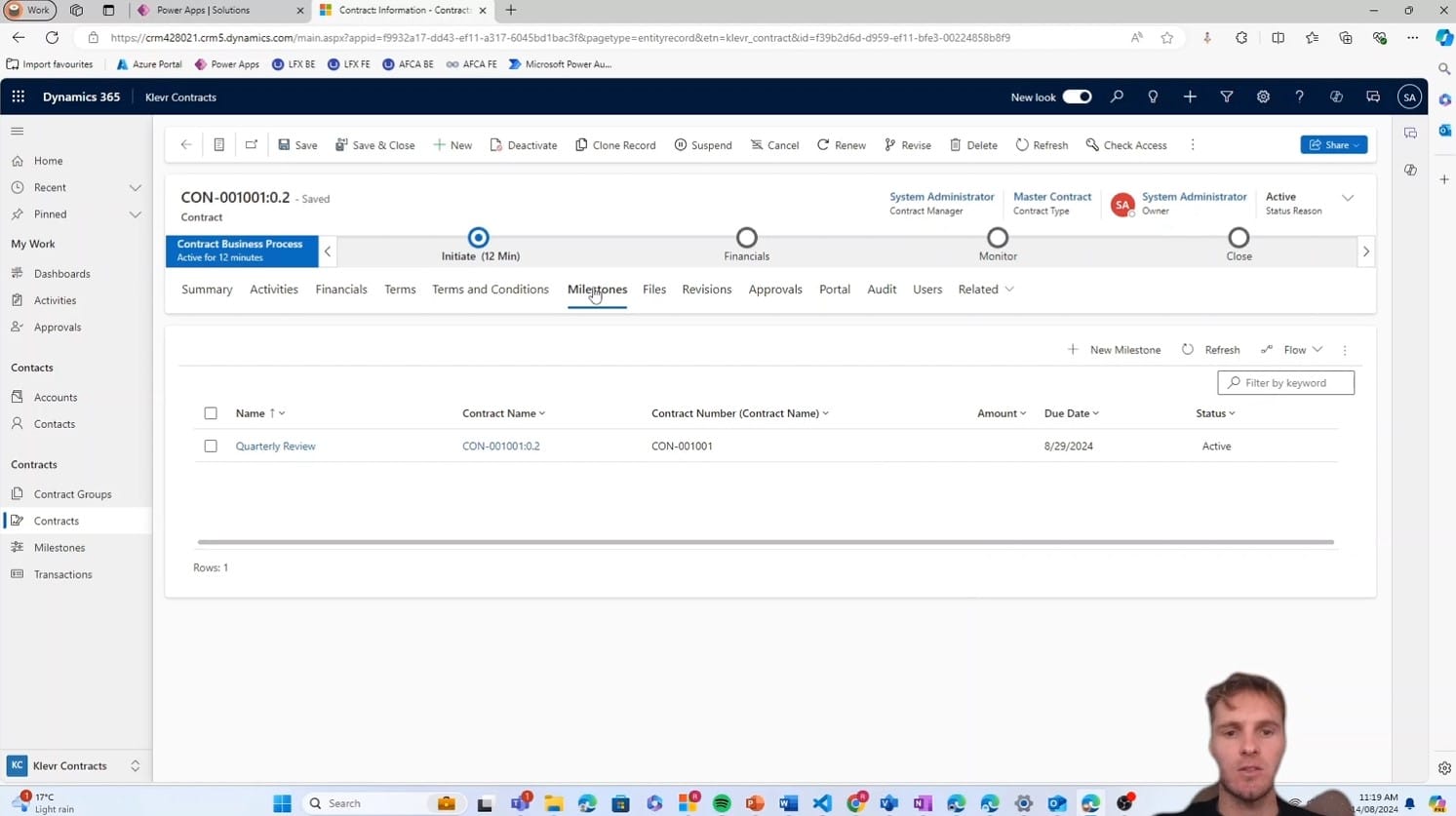Select the Initiate stage circle
The width and height of the screenshot is (1456, 816).
coord(478,238)
